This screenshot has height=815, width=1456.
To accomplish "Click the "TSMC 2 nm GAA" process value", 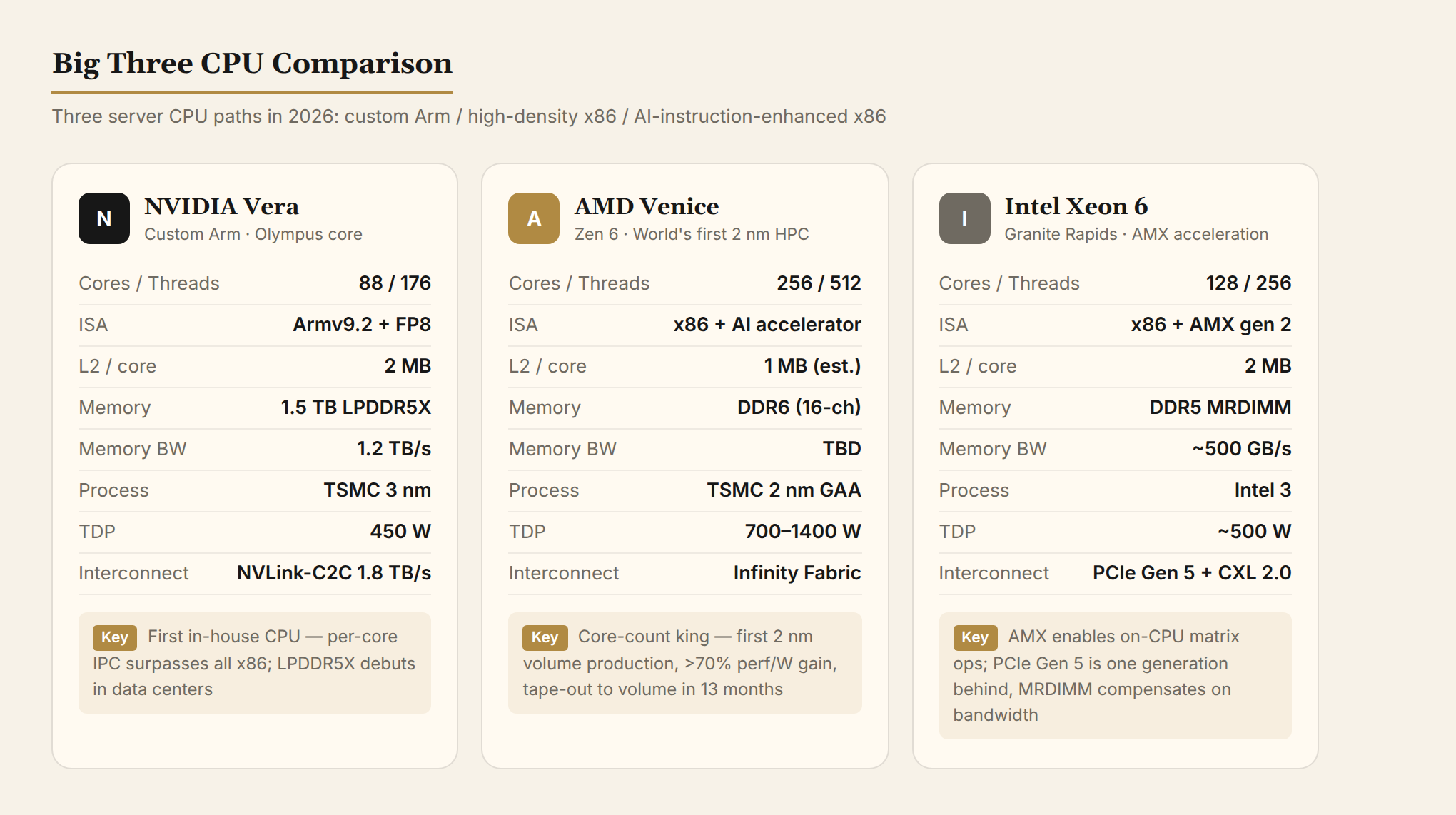I will click(x=784, y=490).
